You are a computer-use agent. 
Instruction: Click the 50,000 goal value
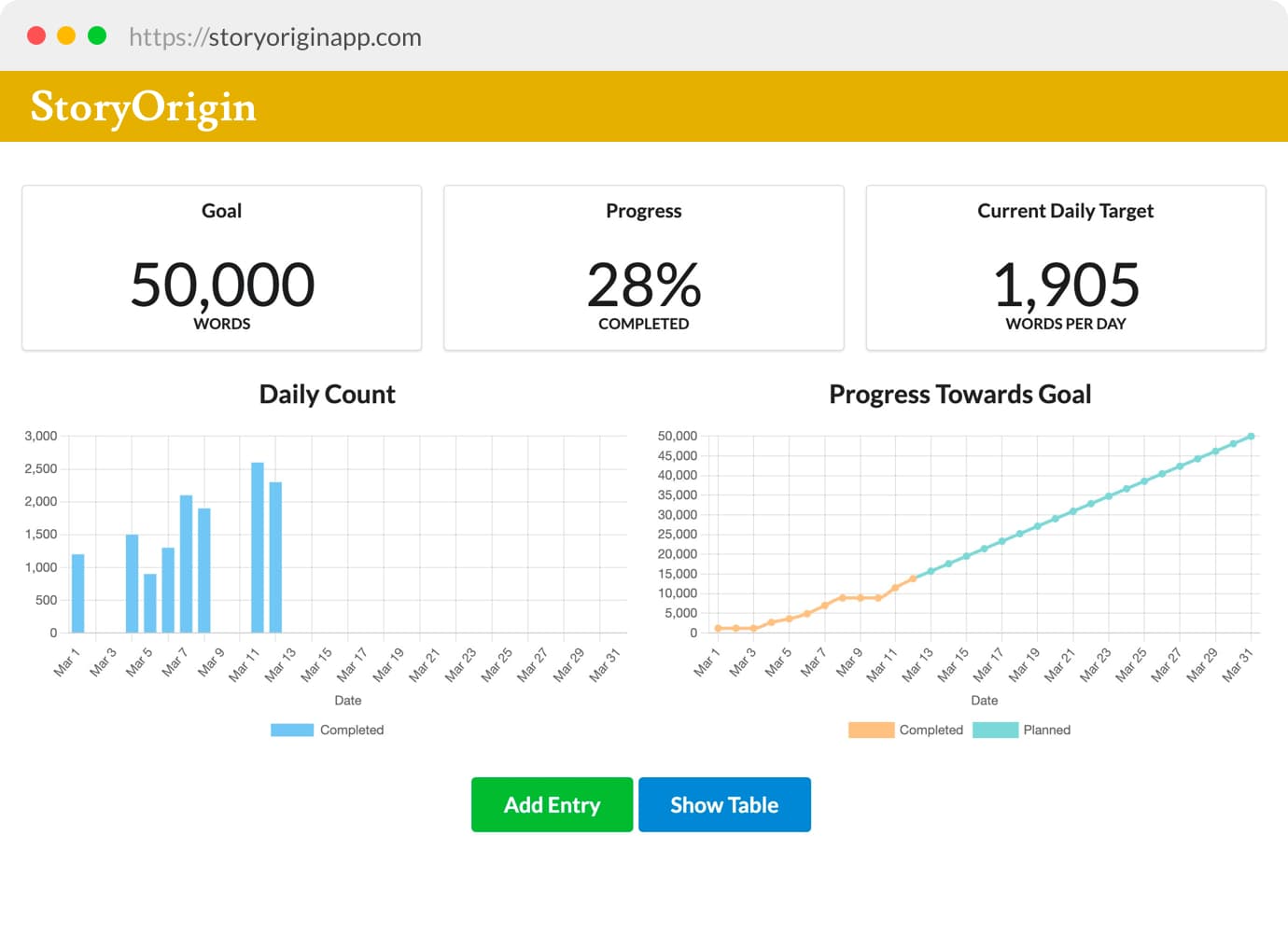tap(222, 285)
